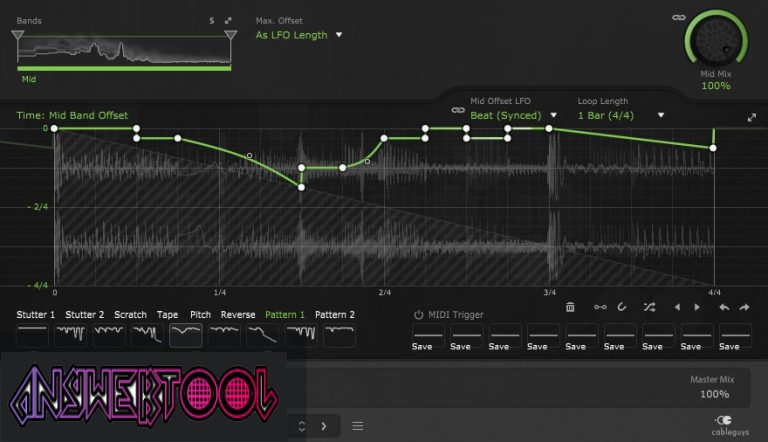768x442 pixels.
Task: Select the left band split triangle handle
Action: (x=18, y=35)
